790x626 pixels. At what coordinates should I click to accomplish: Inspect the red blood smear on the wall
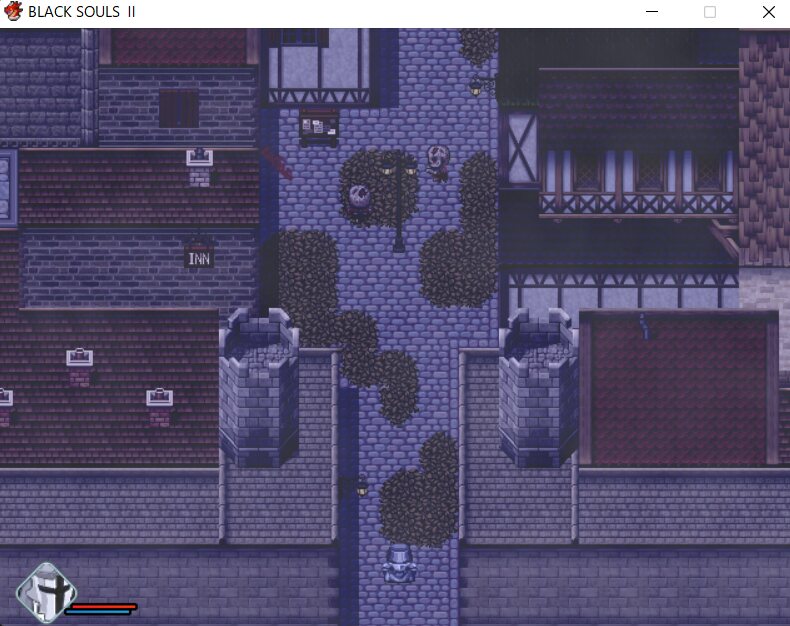(278, 163)
